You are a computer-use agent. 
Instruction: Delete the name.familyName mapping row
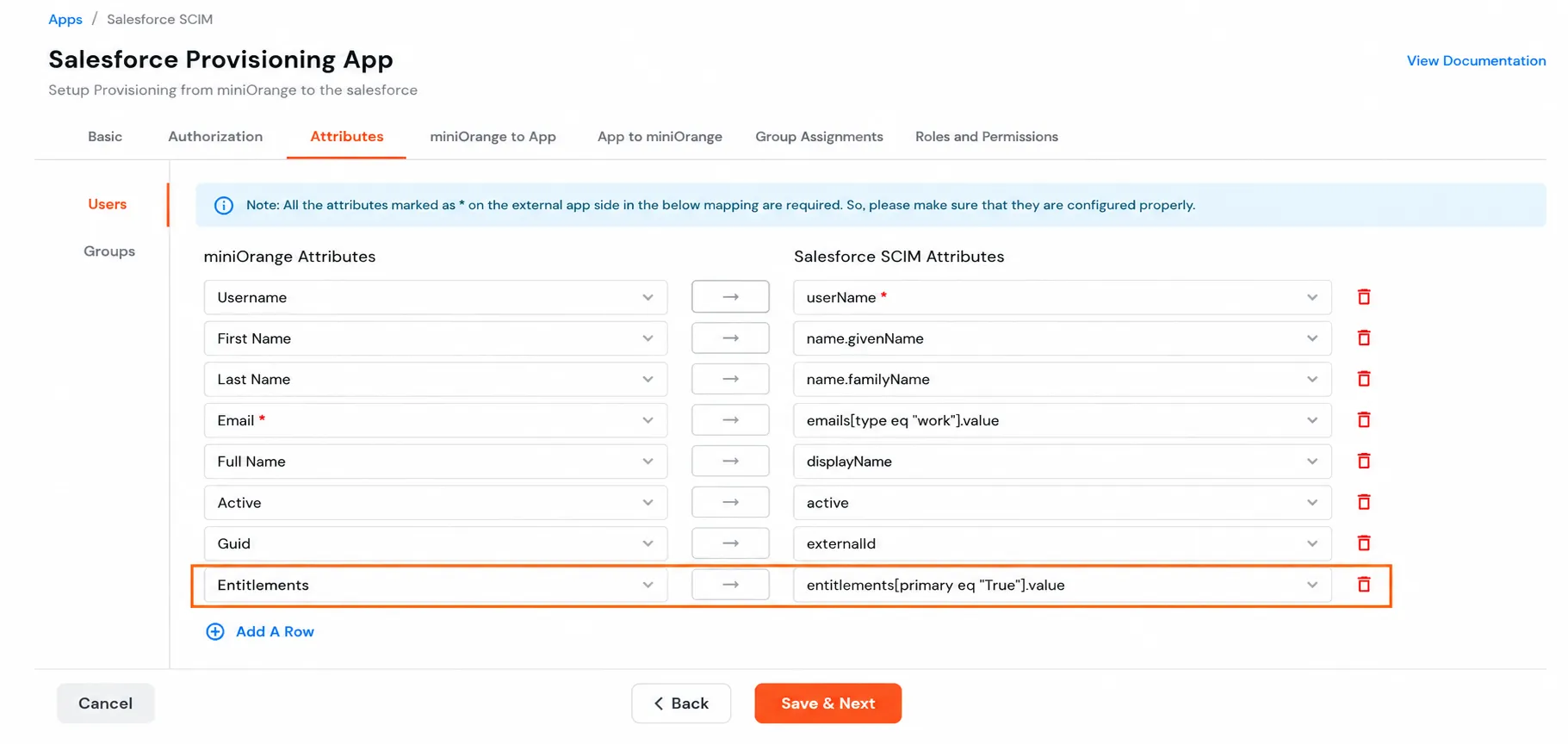point(1364,379)
